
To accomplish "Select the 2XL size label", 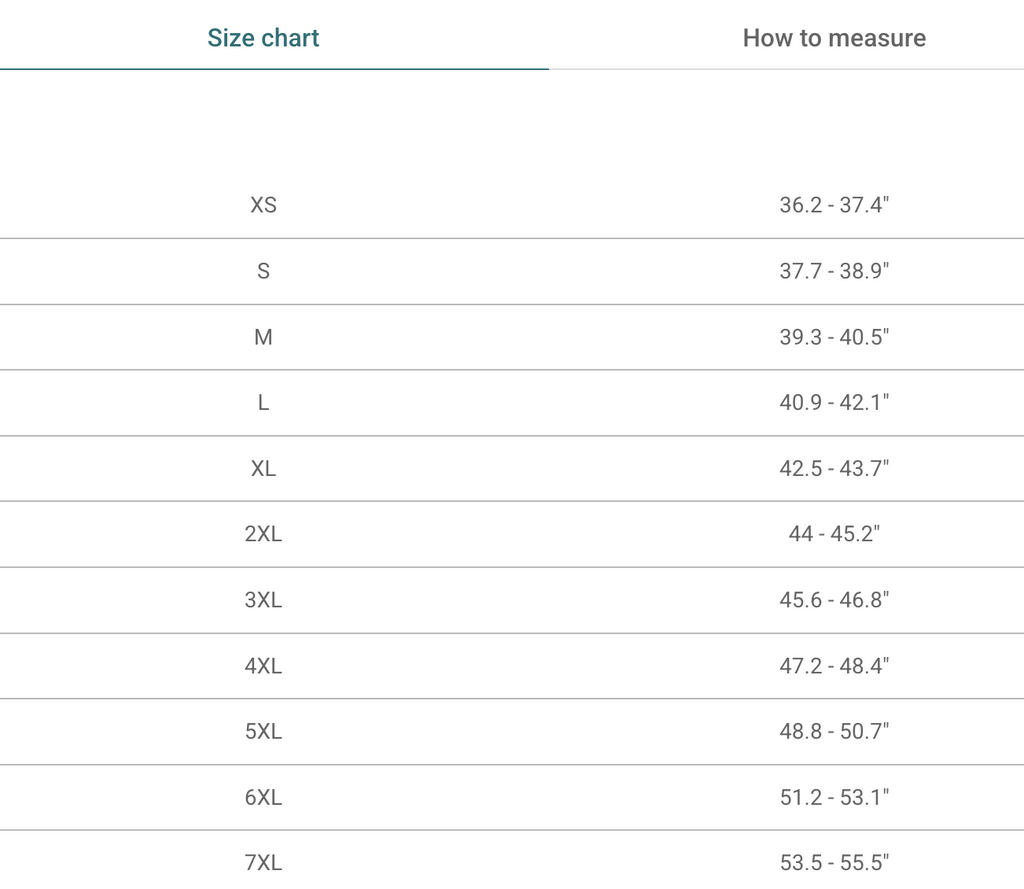I will point(263,534).
